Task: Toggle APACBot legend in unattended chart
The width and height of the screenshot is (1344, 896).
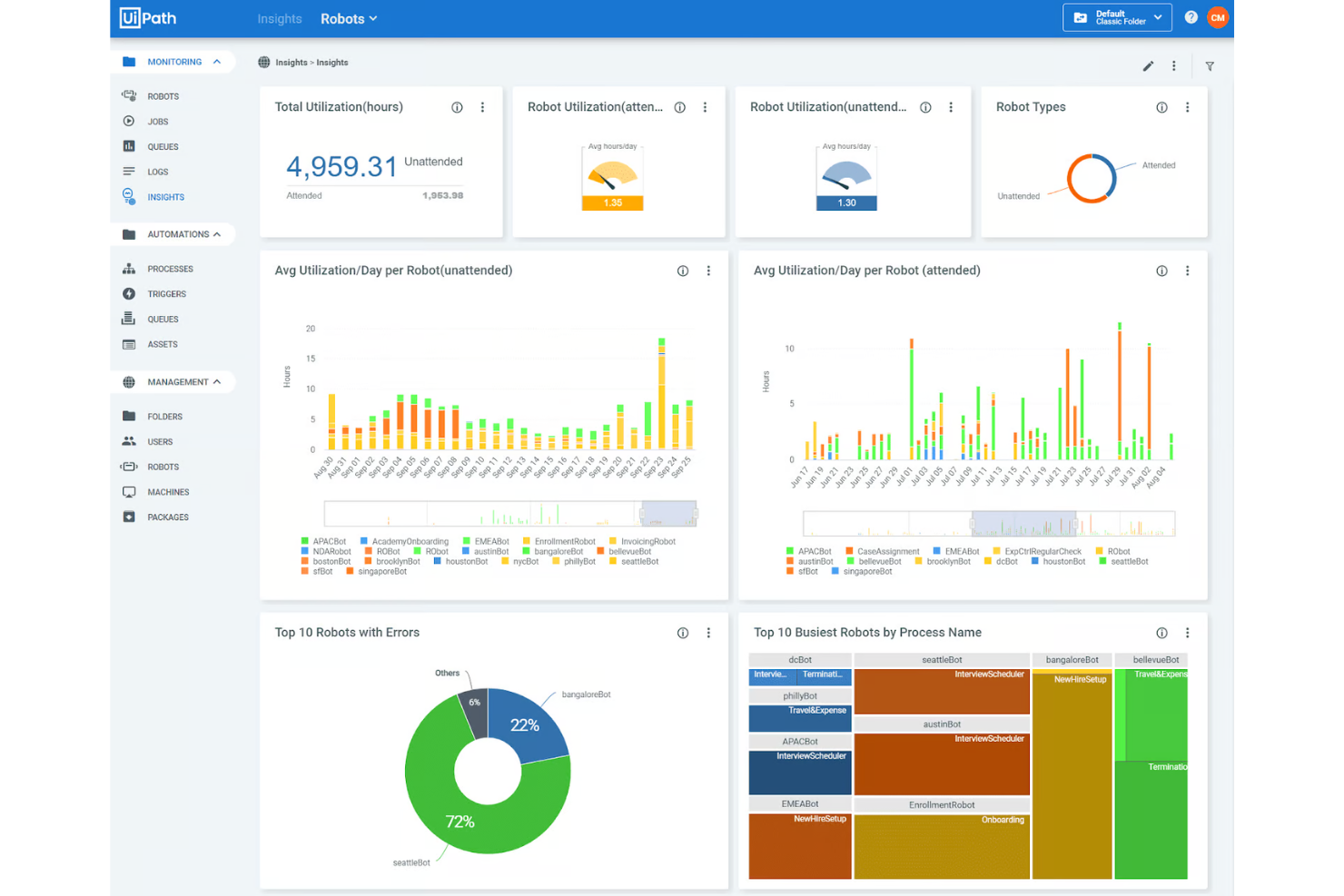Action: [323, 542]
